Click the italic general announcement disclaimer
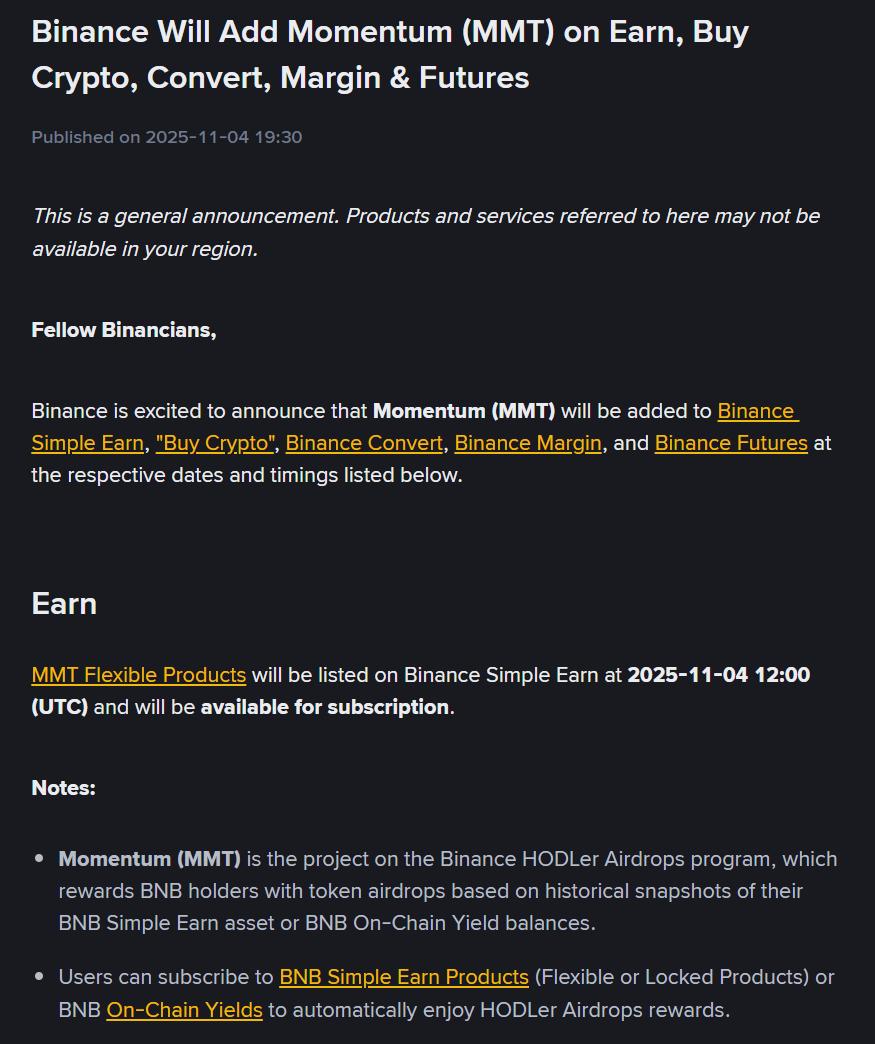 coord(425,232)
